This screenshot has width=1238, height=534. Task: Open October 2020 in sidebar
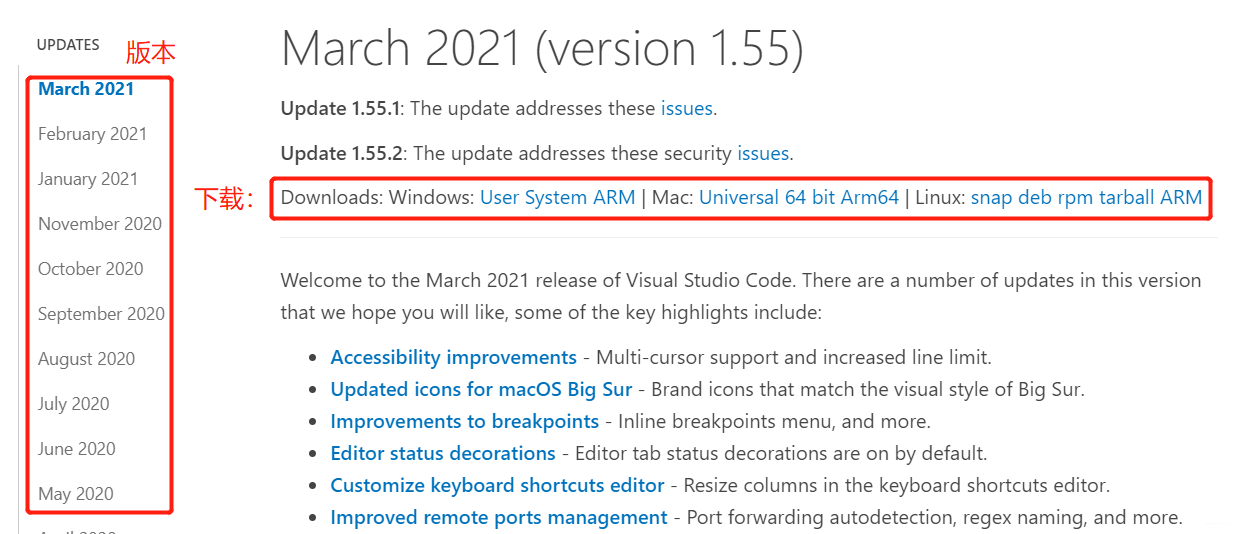pyautogui.click(x=91, y=269)
